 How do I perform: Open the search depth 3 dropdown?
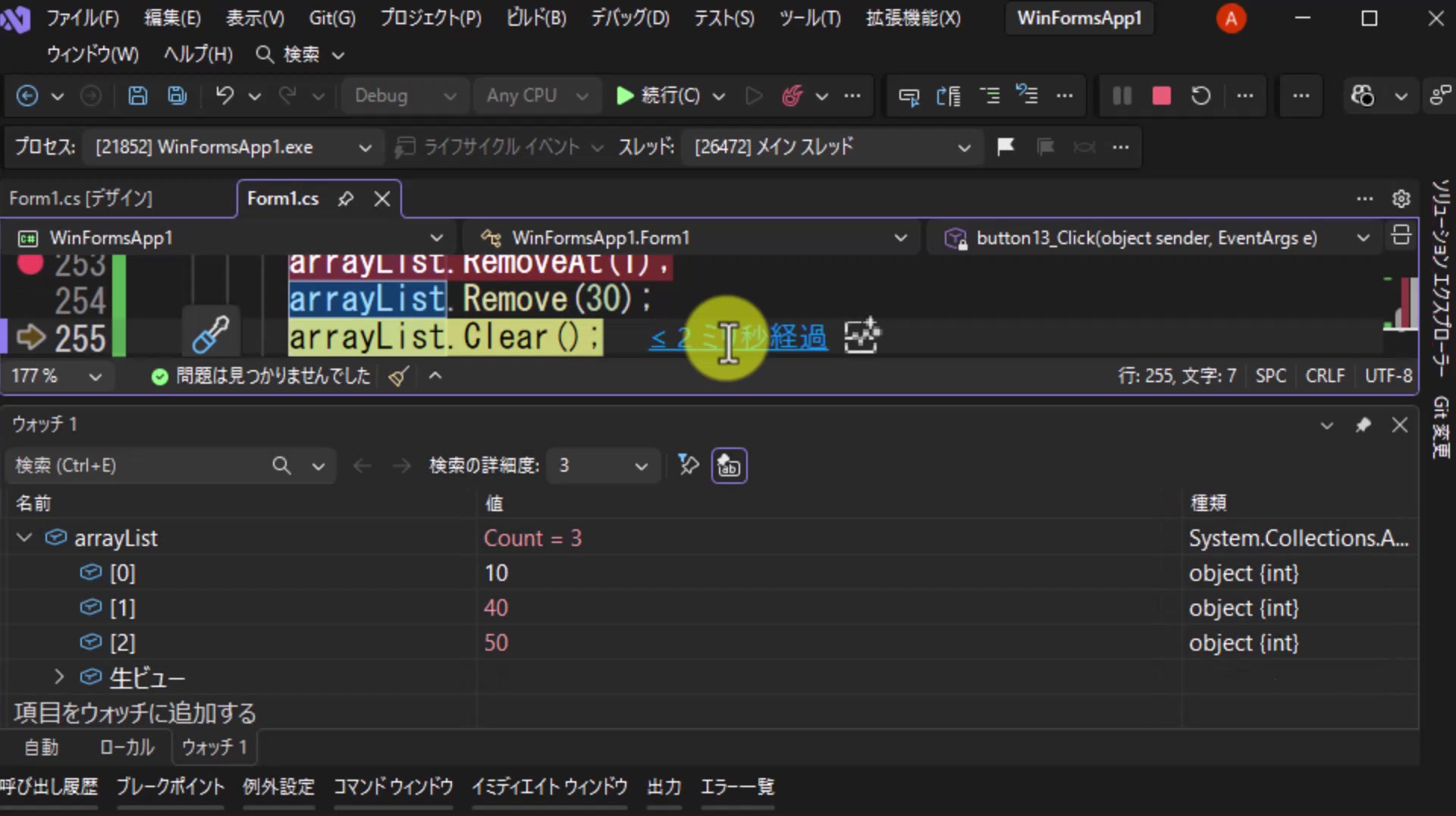click(603, 466)
